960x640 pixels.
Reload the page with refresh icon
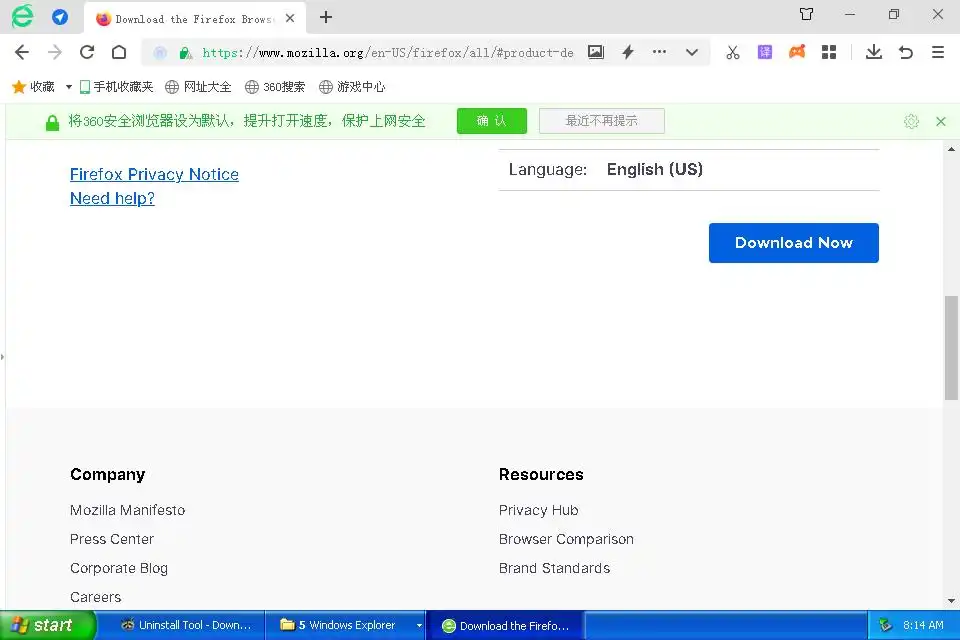(87, 52)
